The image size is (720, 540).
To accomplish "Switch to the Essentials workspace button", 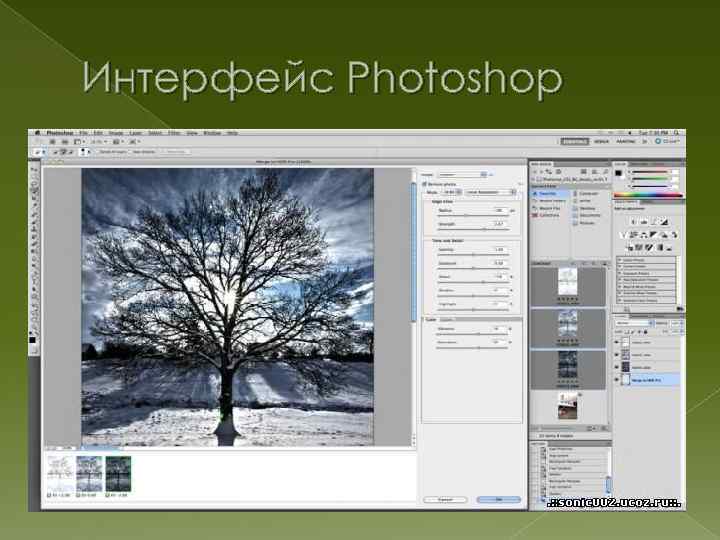I will coord(574,141).
